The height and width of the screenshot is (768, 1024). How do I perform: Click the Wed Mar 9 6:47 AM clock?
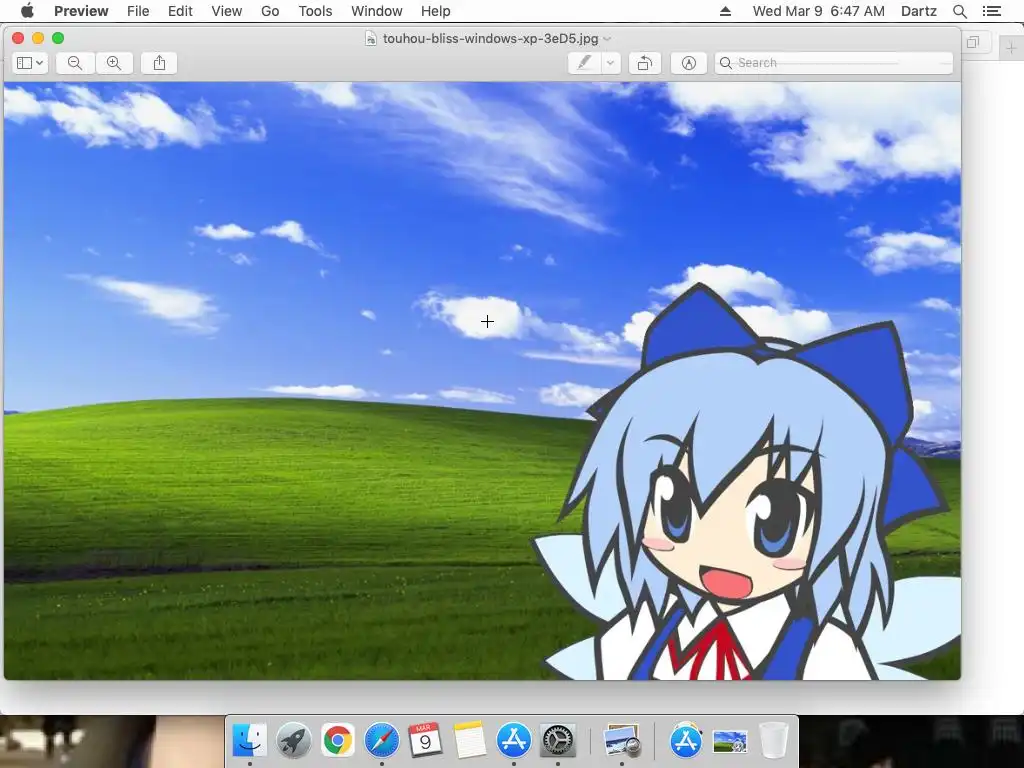tap(819, 11)
